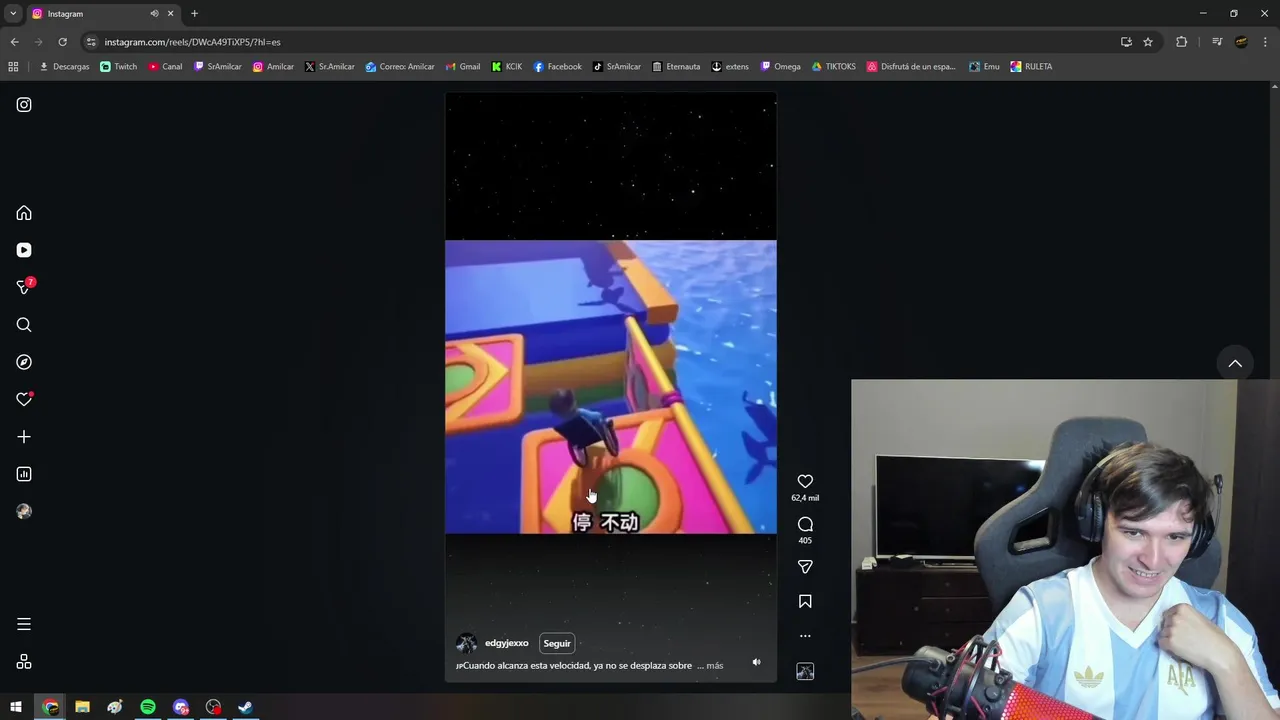Screen dimensions: 1280x720
Task: Open the hamburger More menu in the sidebar
Action: 24,624
